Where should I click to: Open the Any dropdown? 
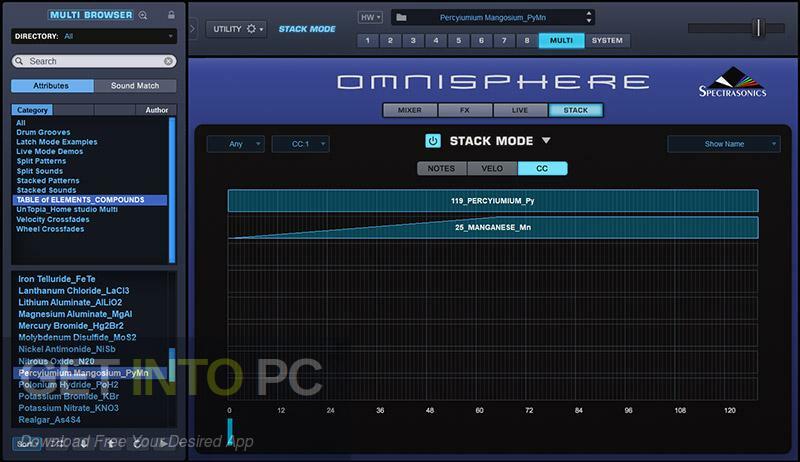(x=236, y=144)
